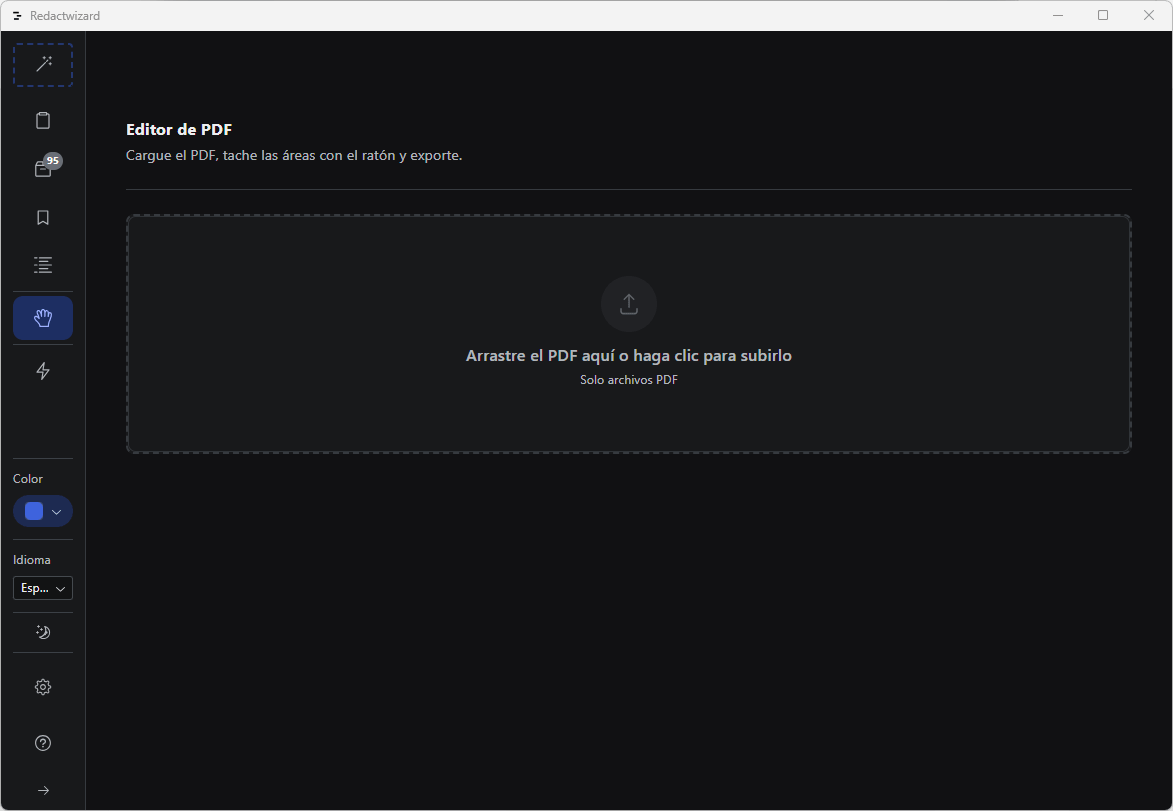Click 'Arrastre el PDF aquí' upload text
The height and width of the screenshot is (811, 1173).
[628, 355]
